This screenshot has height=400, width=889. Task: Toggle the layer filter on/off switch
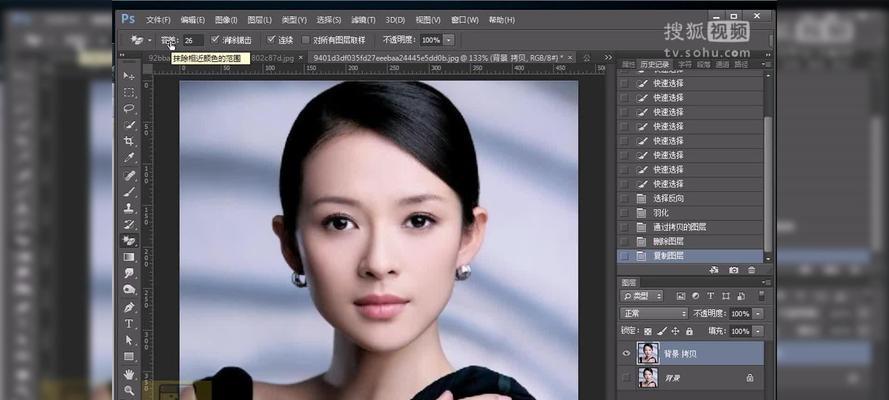click(761, 296)
